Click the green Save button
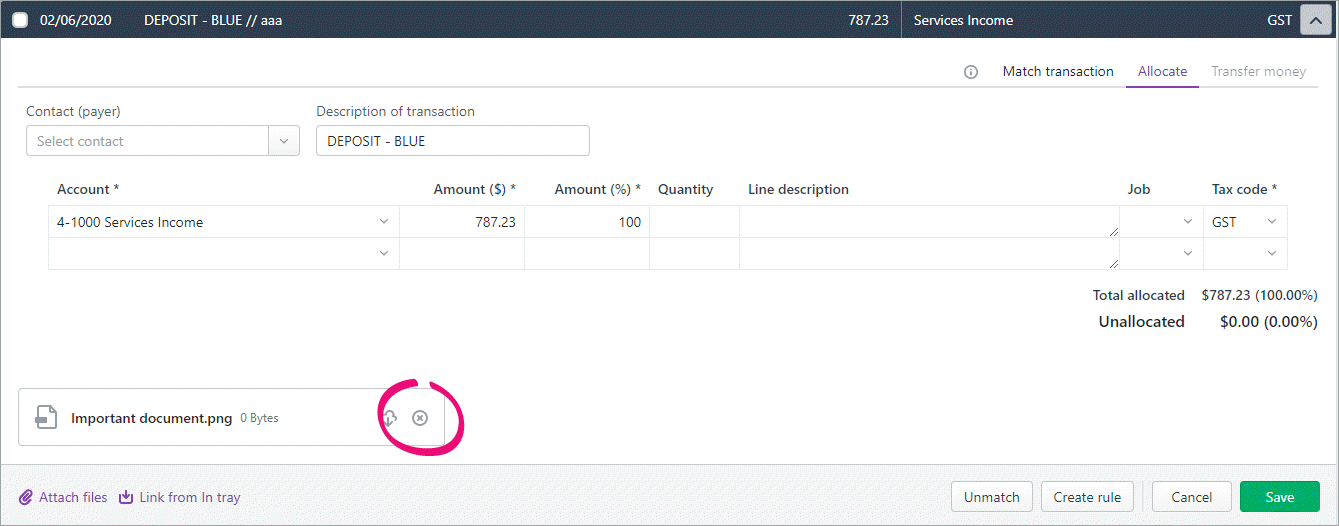 click(1280, 497)
